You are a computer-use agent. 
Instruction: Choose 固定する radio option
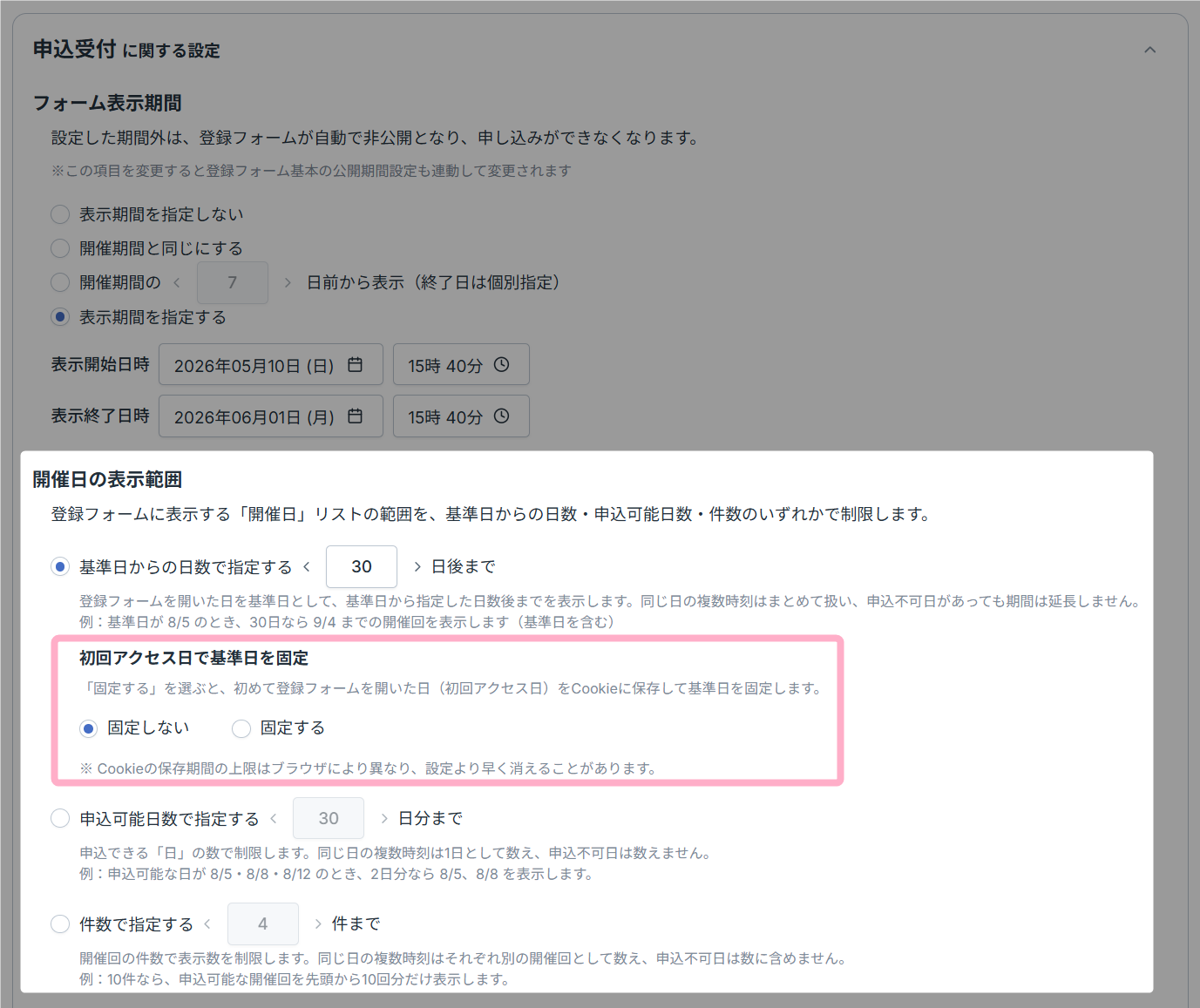(241, 728)
